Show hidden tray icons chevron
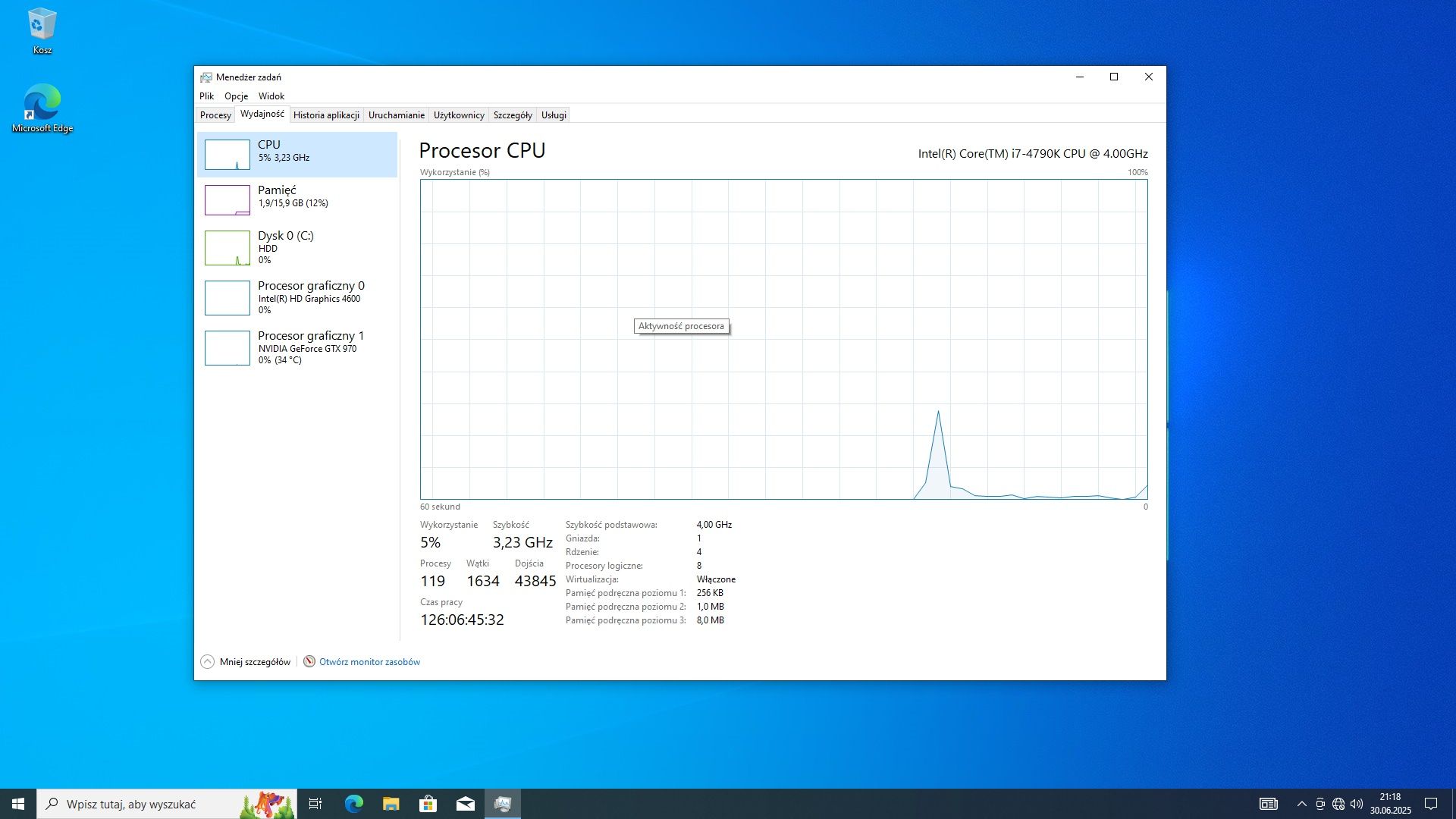This screenshot has width=1456, height=819. (x=1301, y=804)
